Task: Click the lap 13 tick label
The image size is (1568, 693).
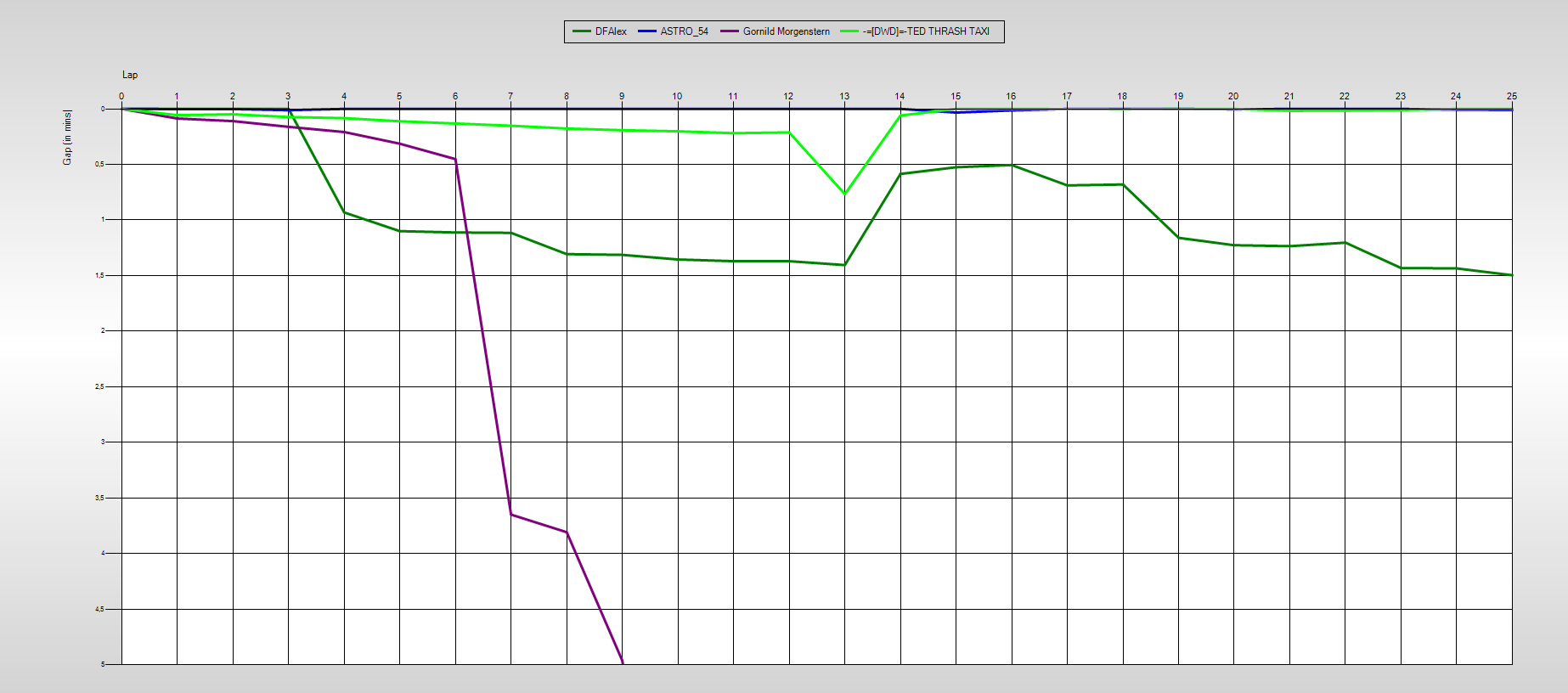Action: coord(844,96)
